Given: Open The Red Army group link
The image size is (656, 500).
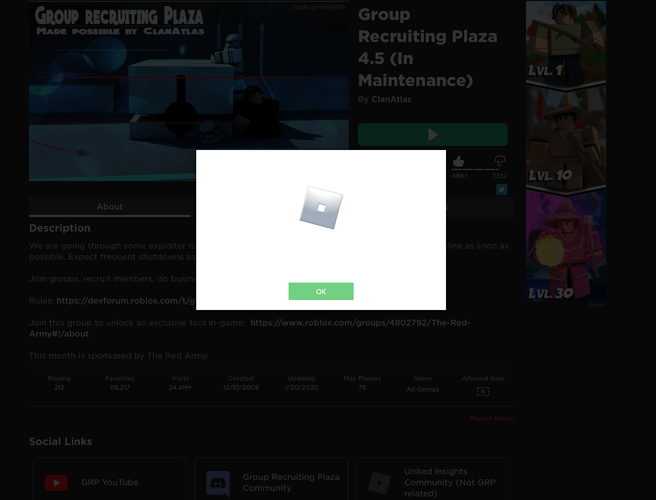Looking at the screenshot, I should coord(249,328).
